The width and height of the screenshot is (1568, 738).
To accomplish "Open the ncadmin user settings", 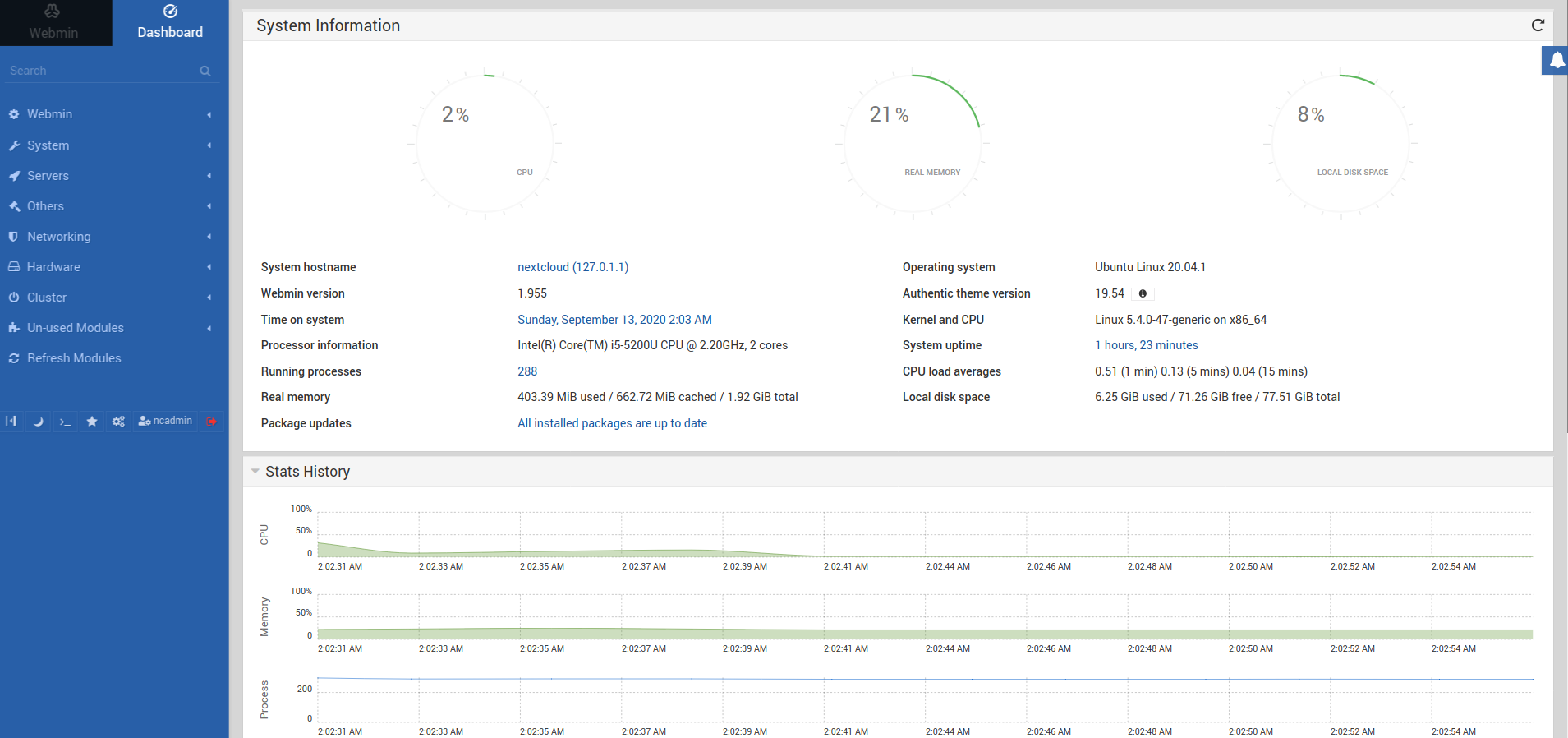I will pos(165,421).
